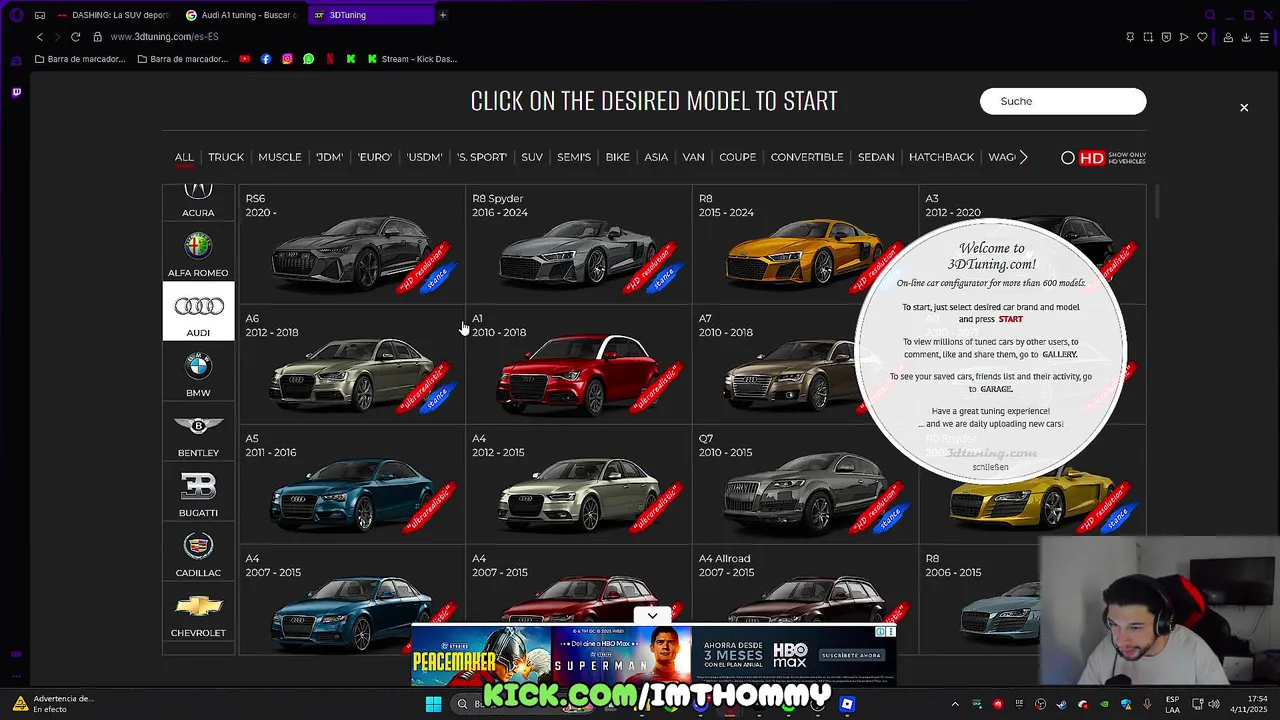Open ESP LAA language indicator
The image size is (1280, 720).
(1172, 704)
